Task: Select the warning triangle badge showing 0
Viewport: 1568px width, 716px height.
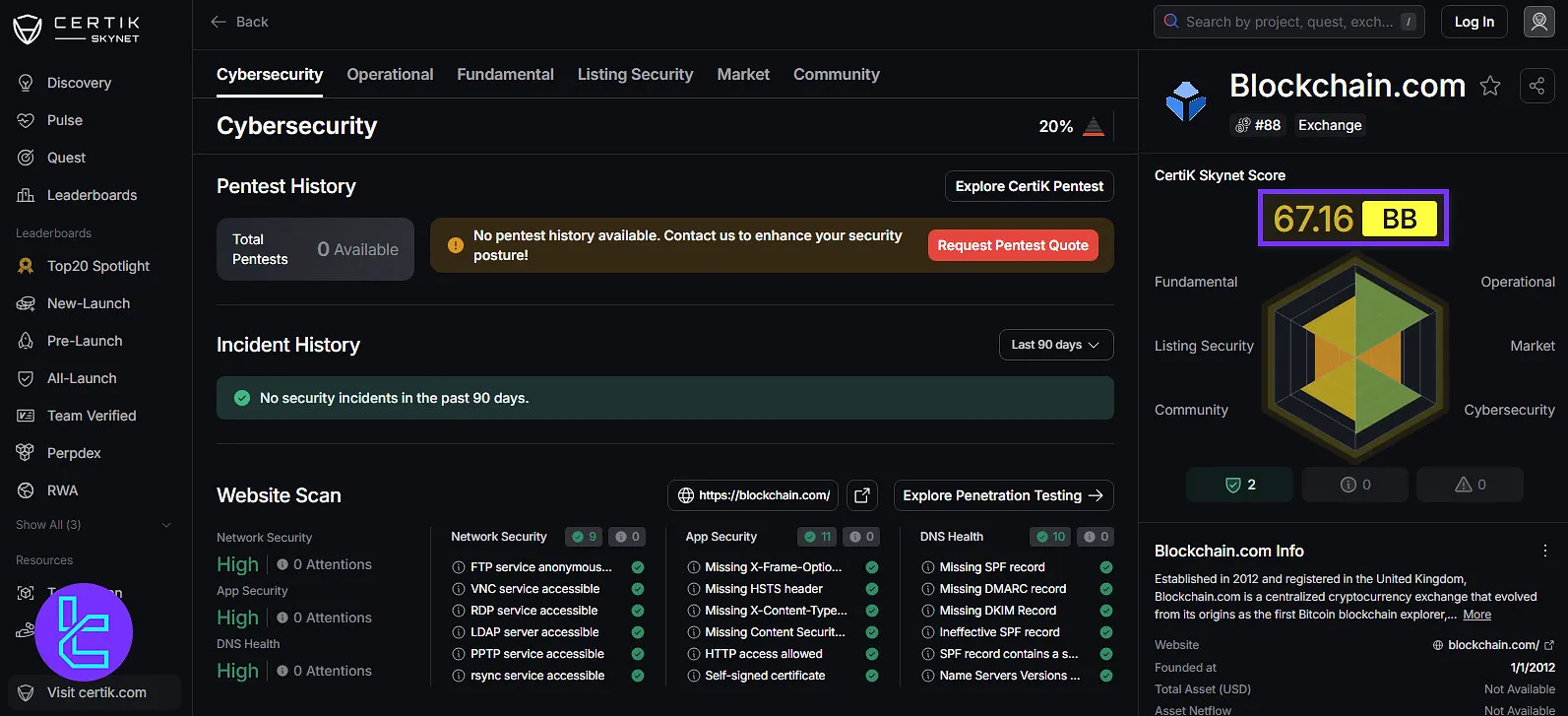Action: point(1470,485)
